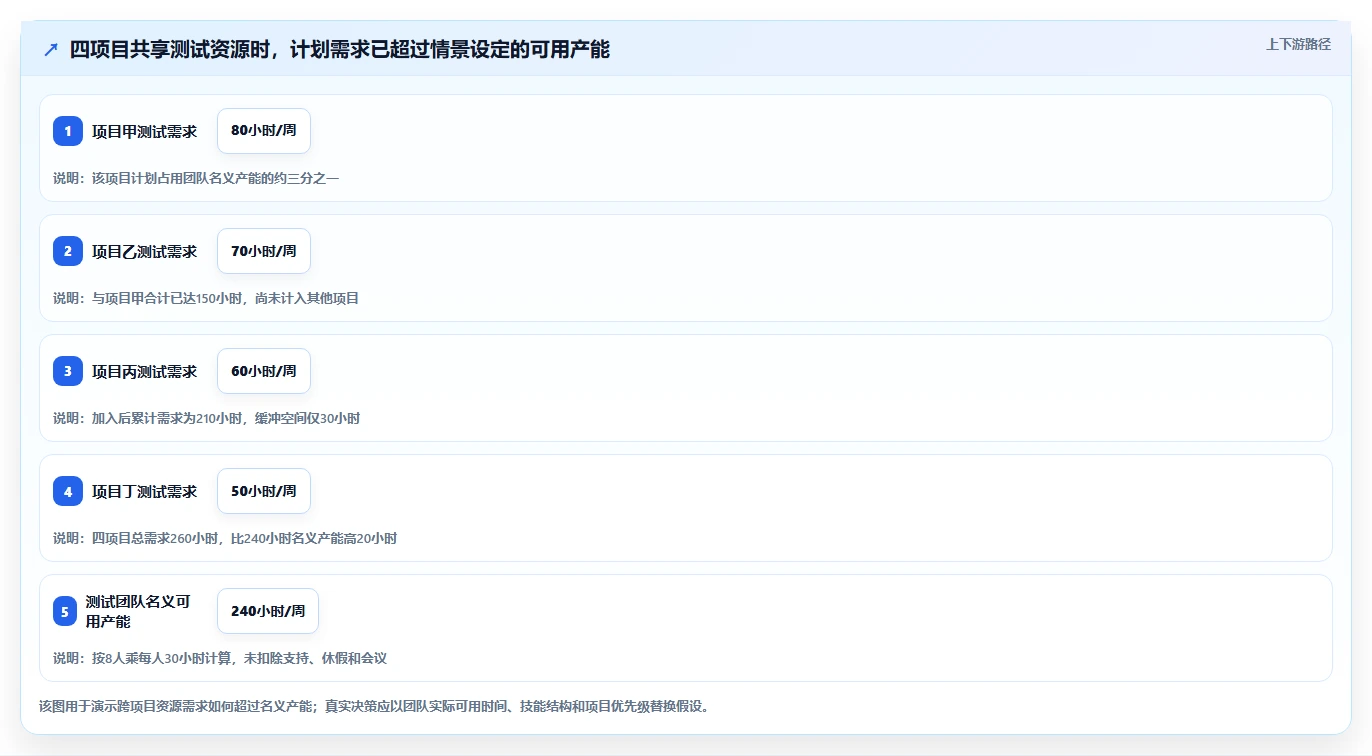This screenshot has width=1372, height=756.
Task: Click the arrow icon beside the title
Action: [x=51, y=50]
